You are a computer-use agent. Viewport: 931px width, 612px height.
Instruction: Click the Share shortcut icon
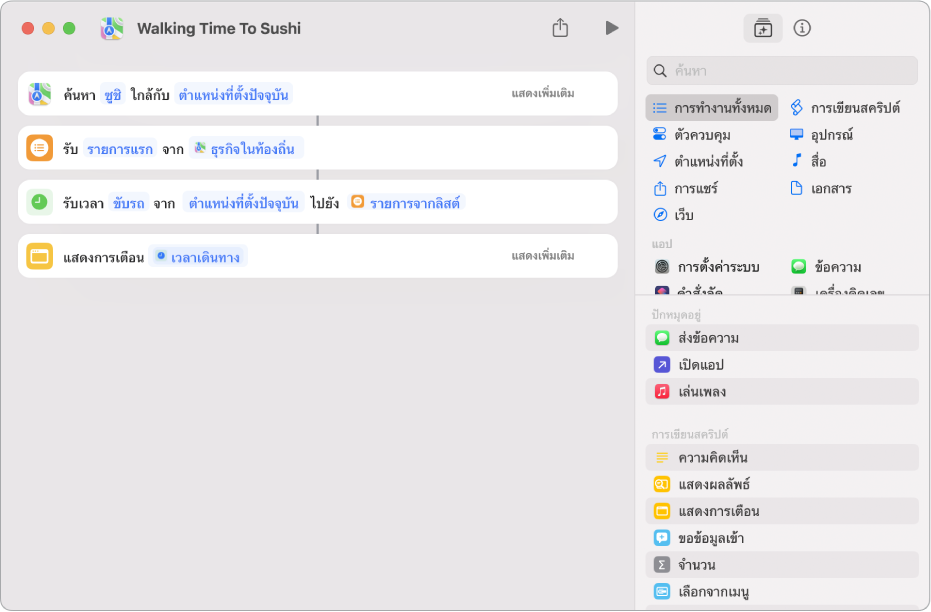(x=560, y=28)
